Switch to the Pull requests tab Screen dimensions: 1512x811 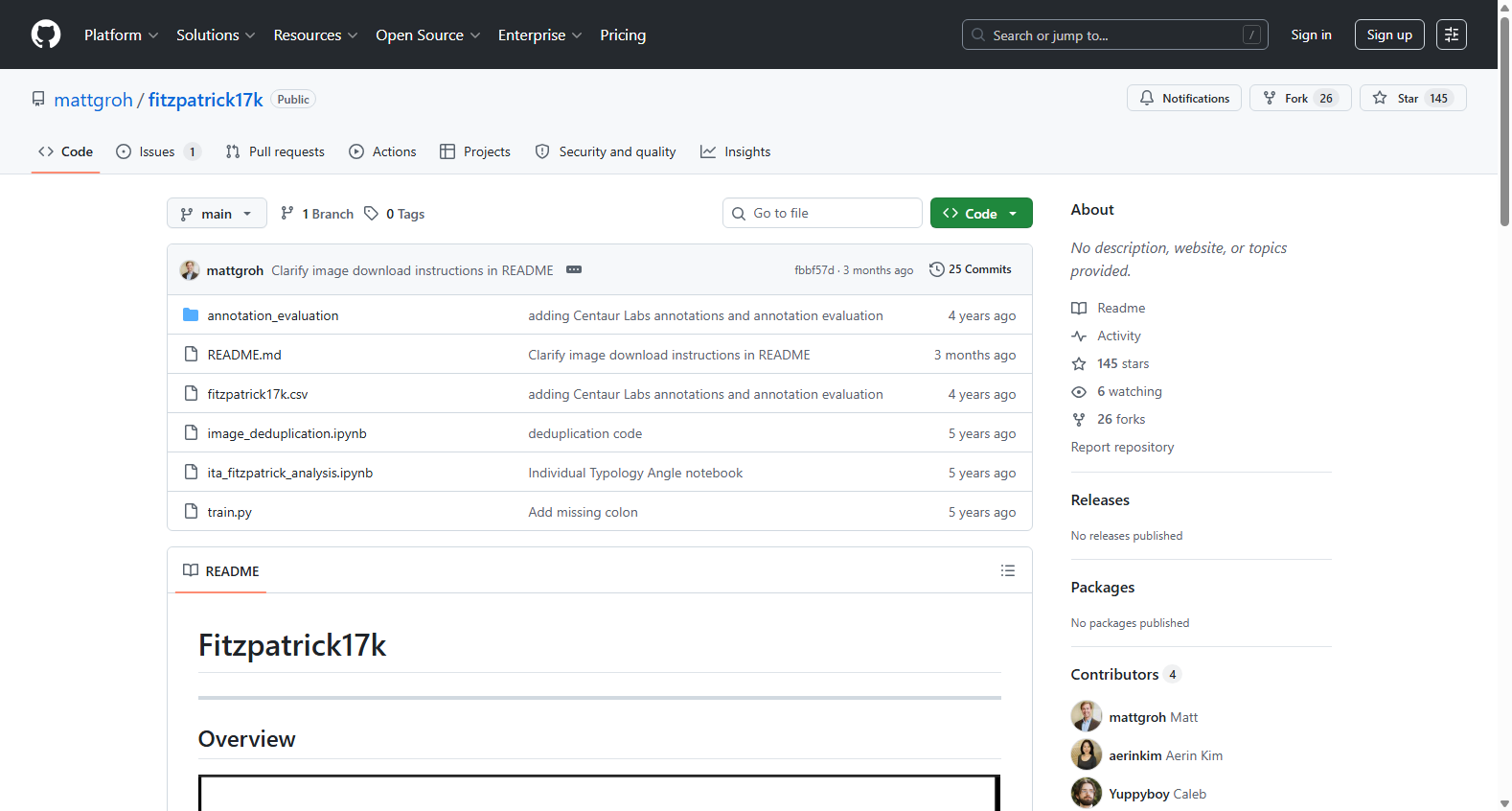click(x=275, y=151)
